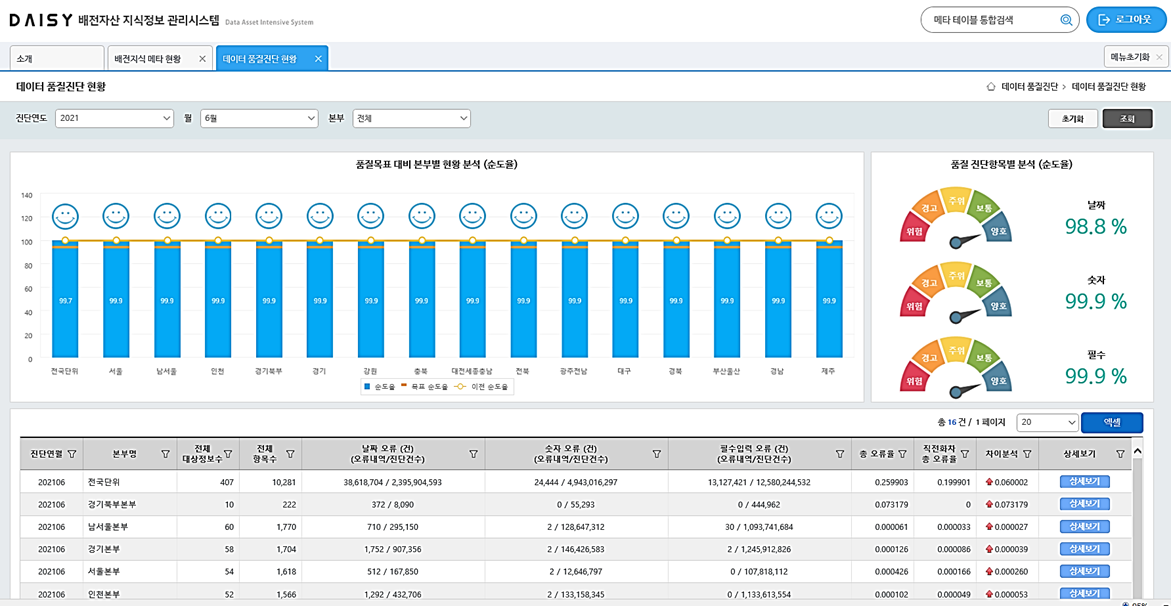Click the smiley face above the 제주 bar
This screenshot has width=1171, height=606.
[x=829, y=216]
